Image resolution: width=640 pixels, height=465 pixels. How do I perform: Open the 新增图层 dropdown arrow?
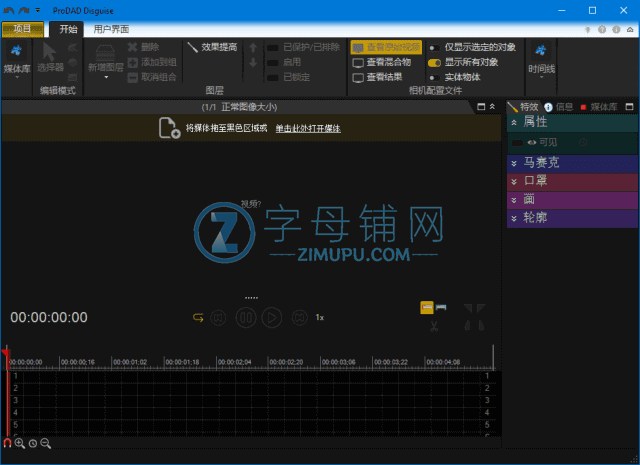pyautogui.click(x=106, y=77)
